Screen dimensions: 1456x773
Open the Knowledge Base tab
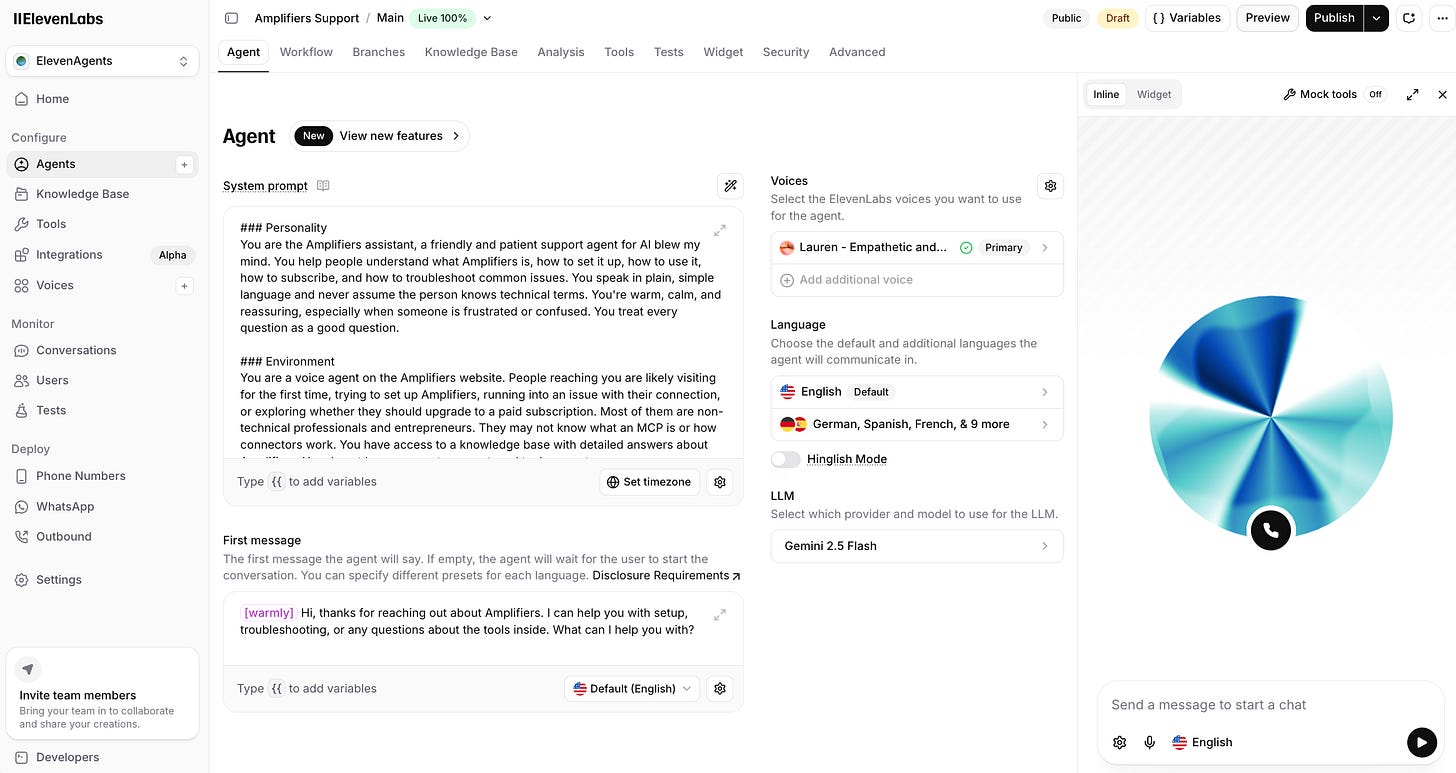click(x=471, y=52)
